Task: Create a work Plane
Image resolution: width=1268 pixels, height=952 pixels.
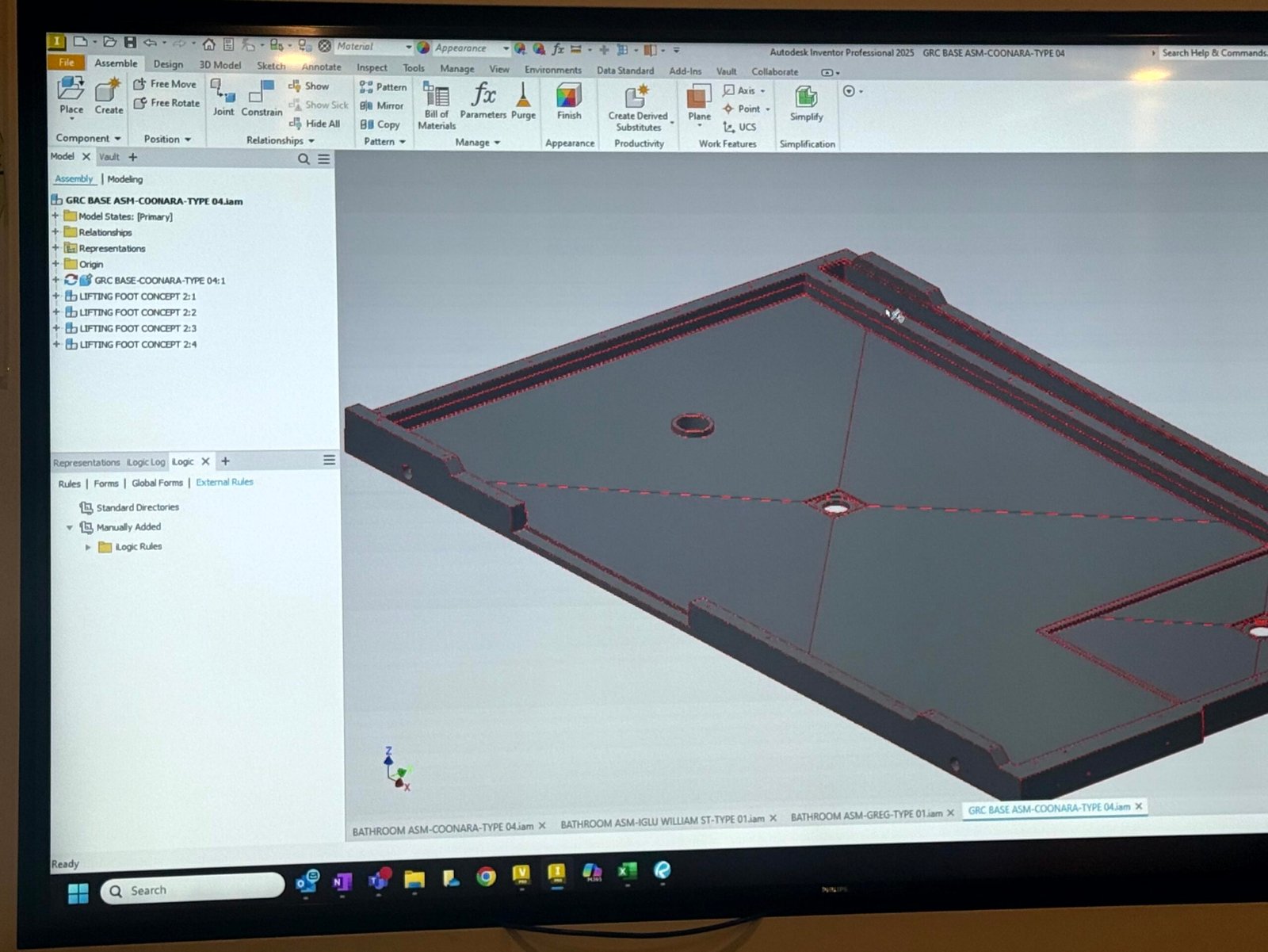Action: (698, 101)
